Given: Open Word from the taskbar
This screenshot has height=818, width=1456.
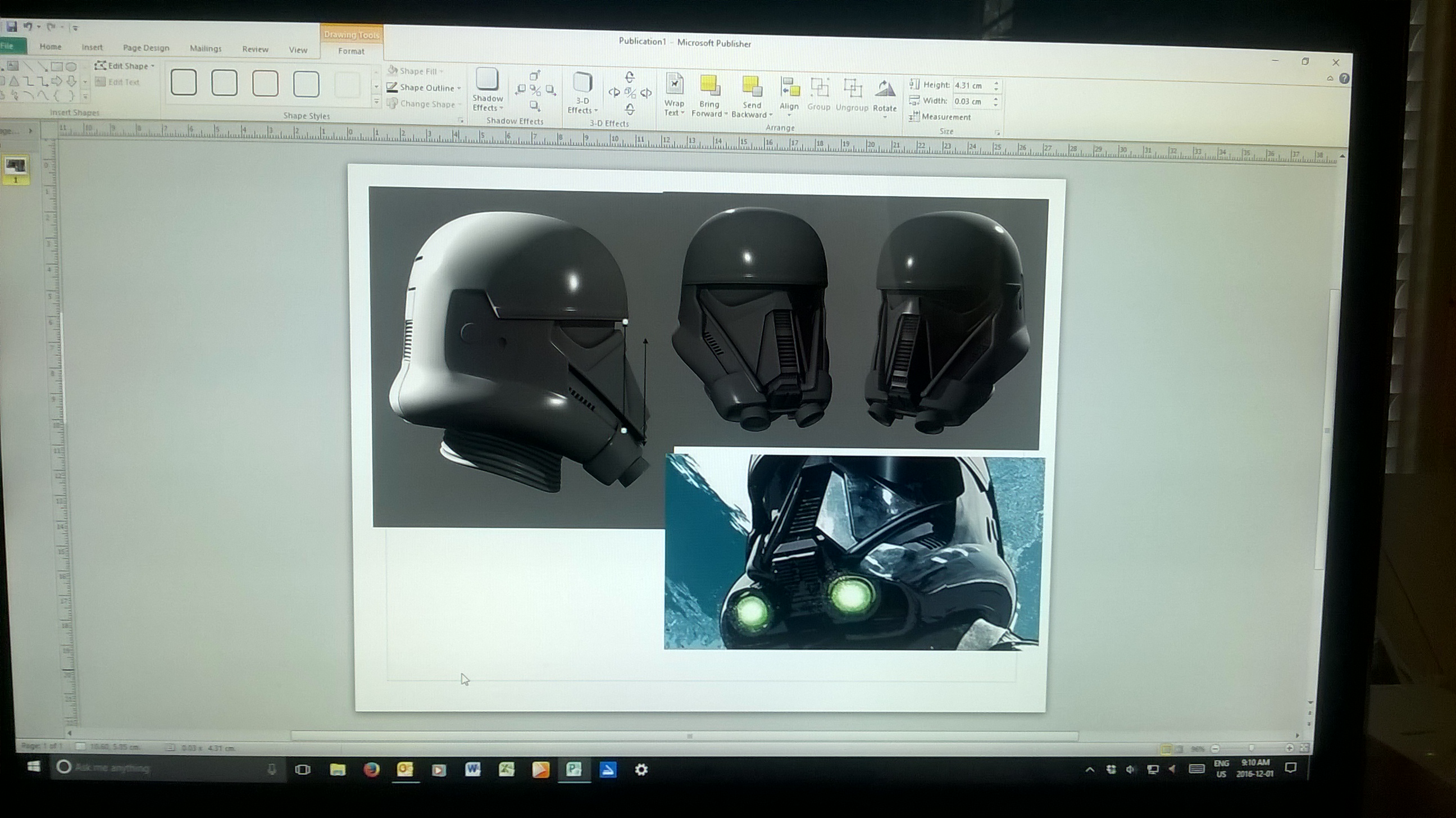Looking at the screenshot, I should pos(472,769).
